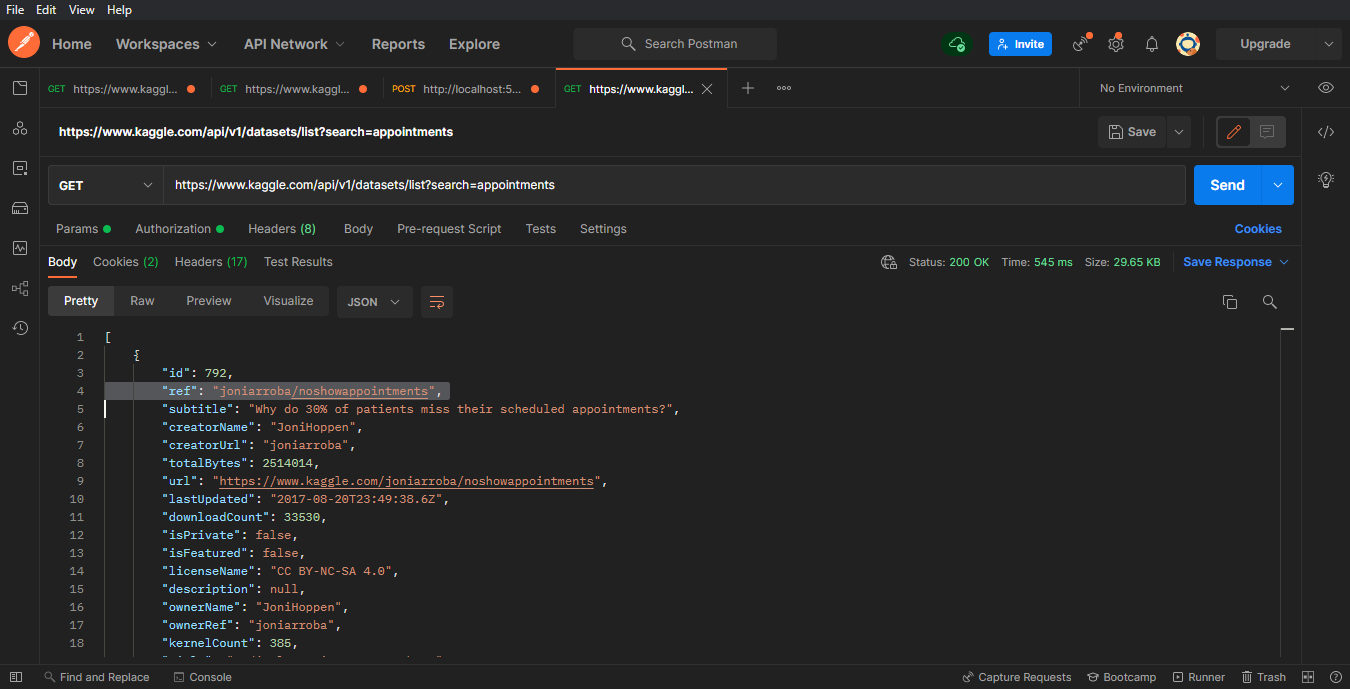Click Capture Requests in the status bar
This screenshot has height=689, width=1350.
click(x=1016, y=677)
